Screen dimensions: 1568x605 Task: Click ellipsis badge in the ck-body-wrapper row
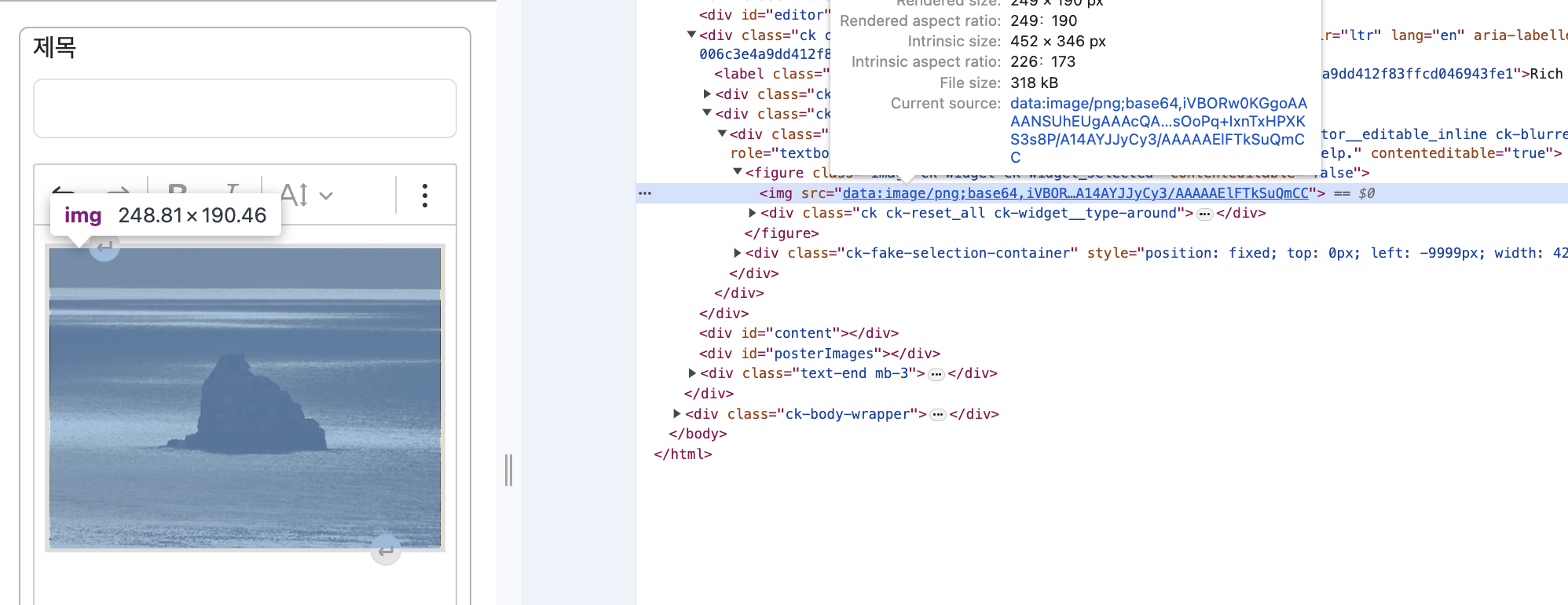click(x=937, y=415)
